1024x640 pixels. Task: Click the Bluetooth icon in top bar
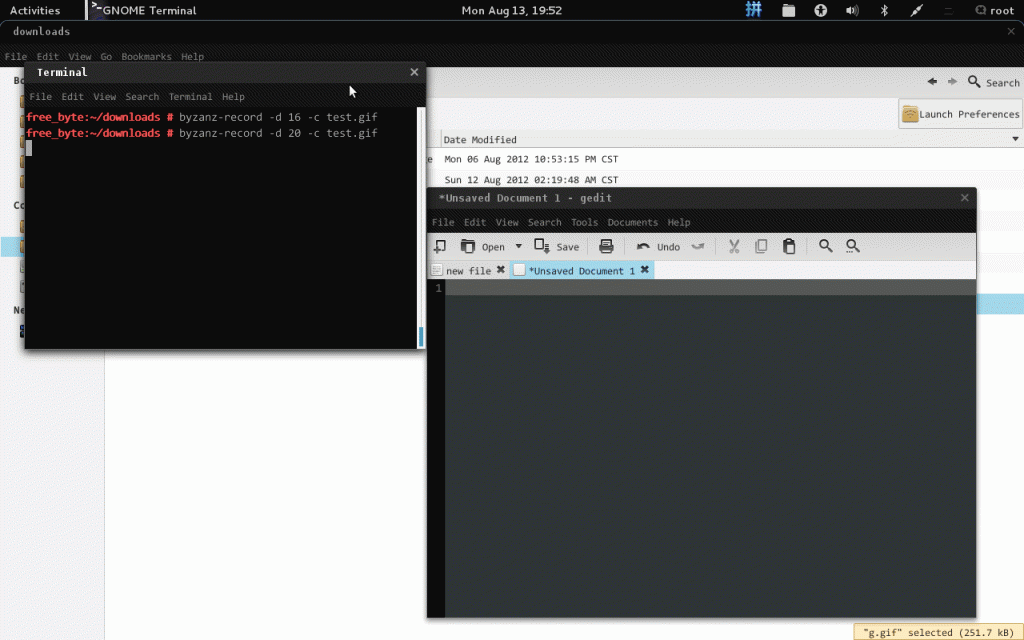884,10
